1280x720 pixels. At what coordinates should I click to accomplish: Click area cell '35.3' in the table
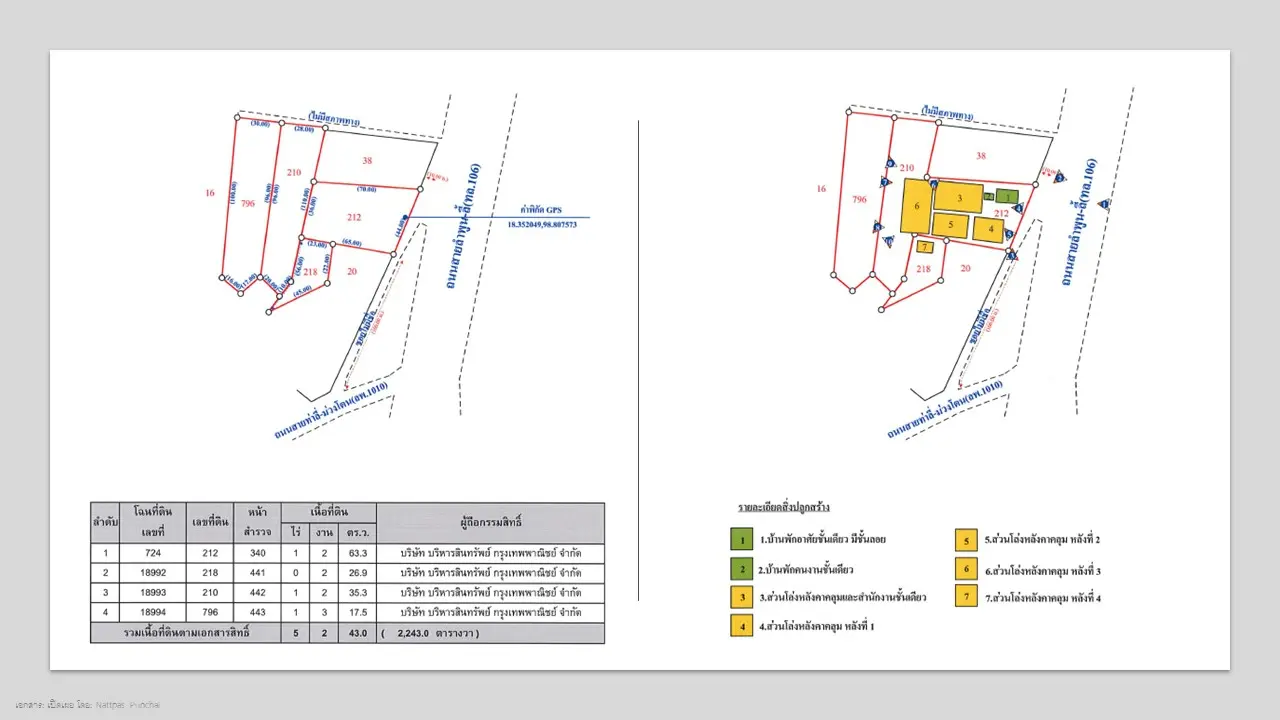point(358,592)
